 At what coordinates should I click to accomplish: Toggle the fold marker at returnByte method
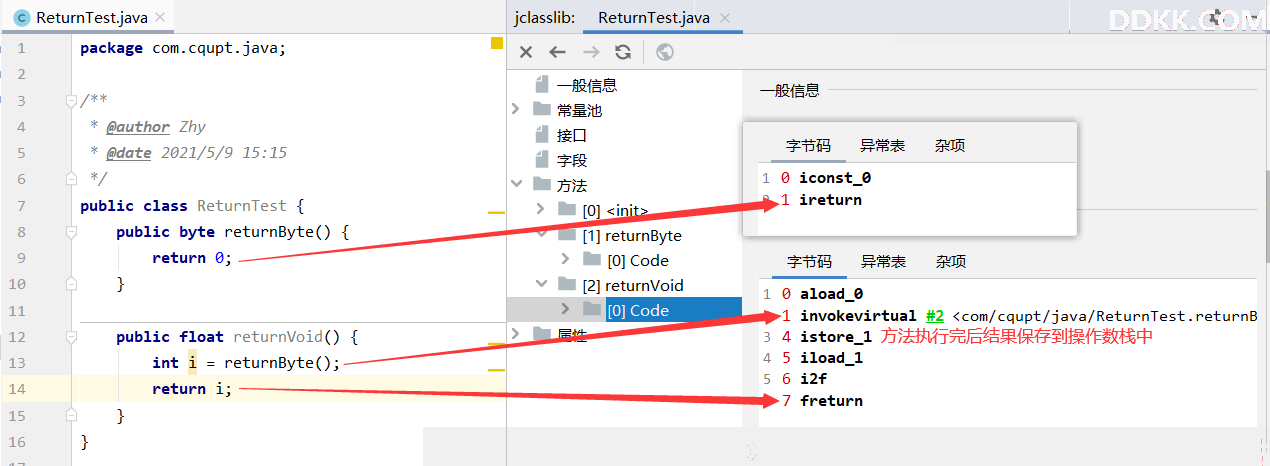(71, 232)
